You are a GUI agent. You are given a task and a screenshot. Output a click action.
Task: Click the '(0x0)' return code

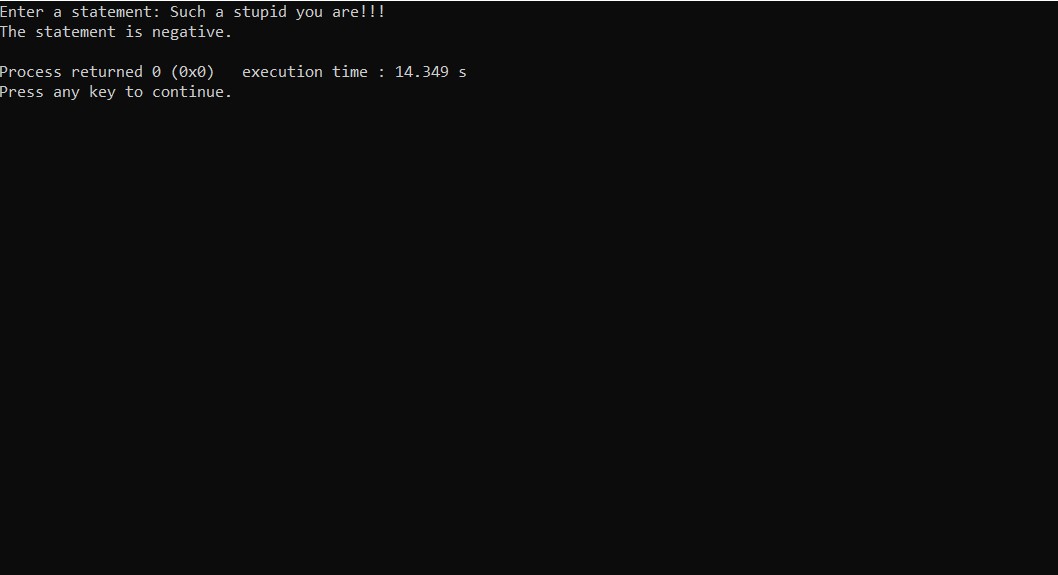[192, 72]
